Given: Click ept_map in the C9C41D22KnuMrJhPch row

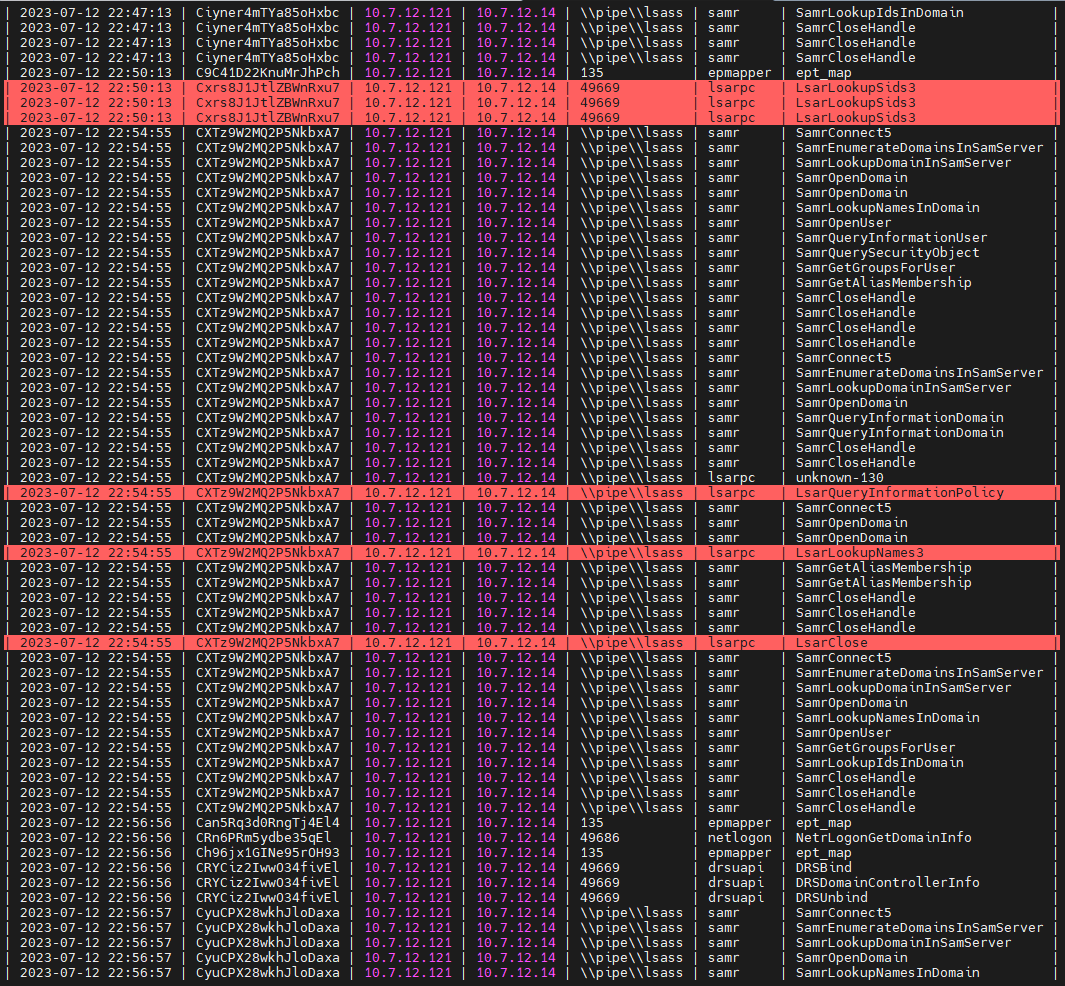Looking at the screenshot, I should tap(824, 73).
